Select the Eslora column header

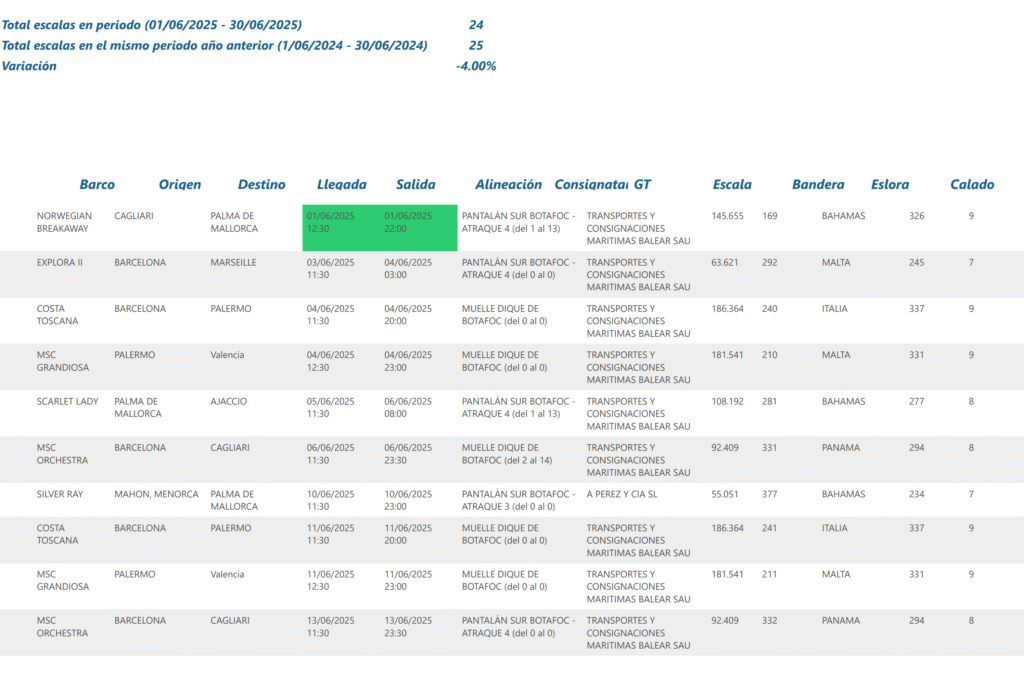coord(889,185)
